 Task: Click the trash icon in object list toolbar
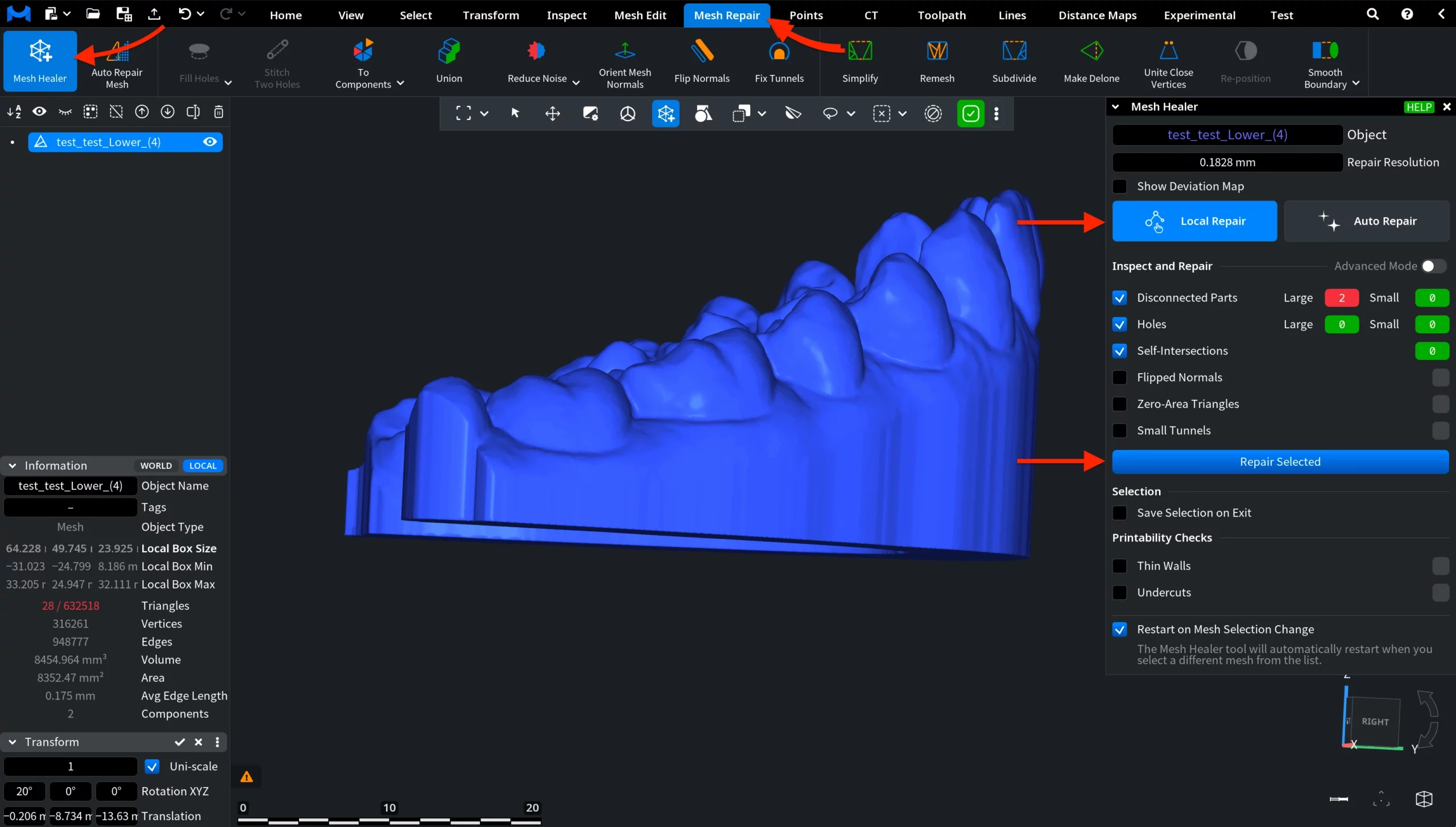[x=218, y=112]
